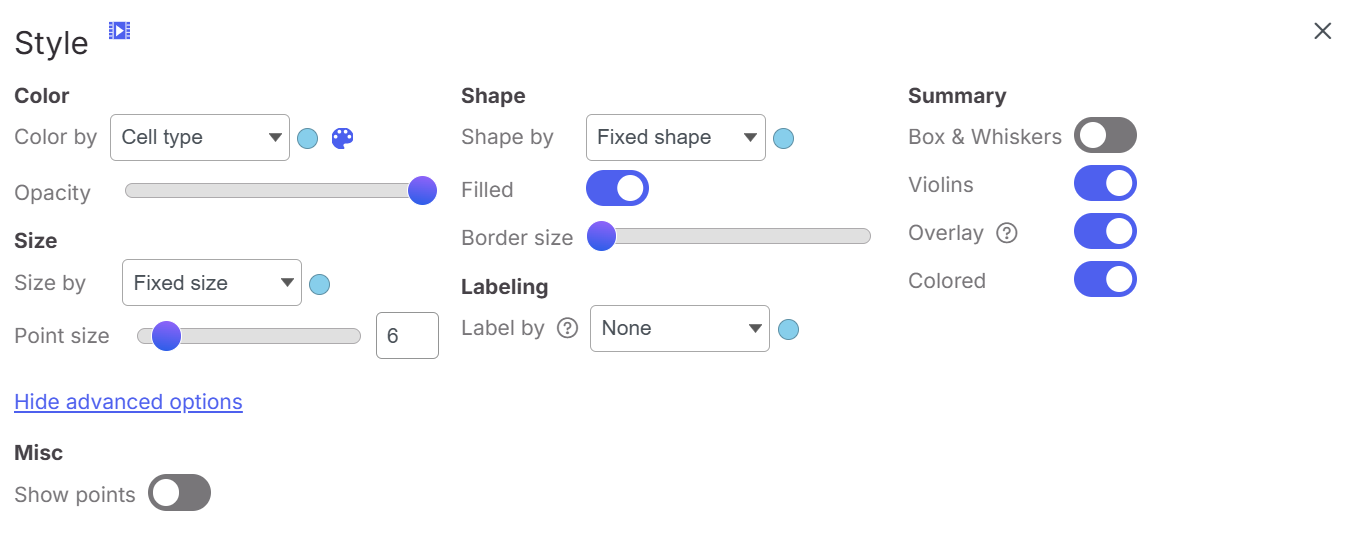This screenshot has width=1345, height=556.
Task: Click blue dot next to Size by
Action: pyautogui.click(x=320, y=284)
